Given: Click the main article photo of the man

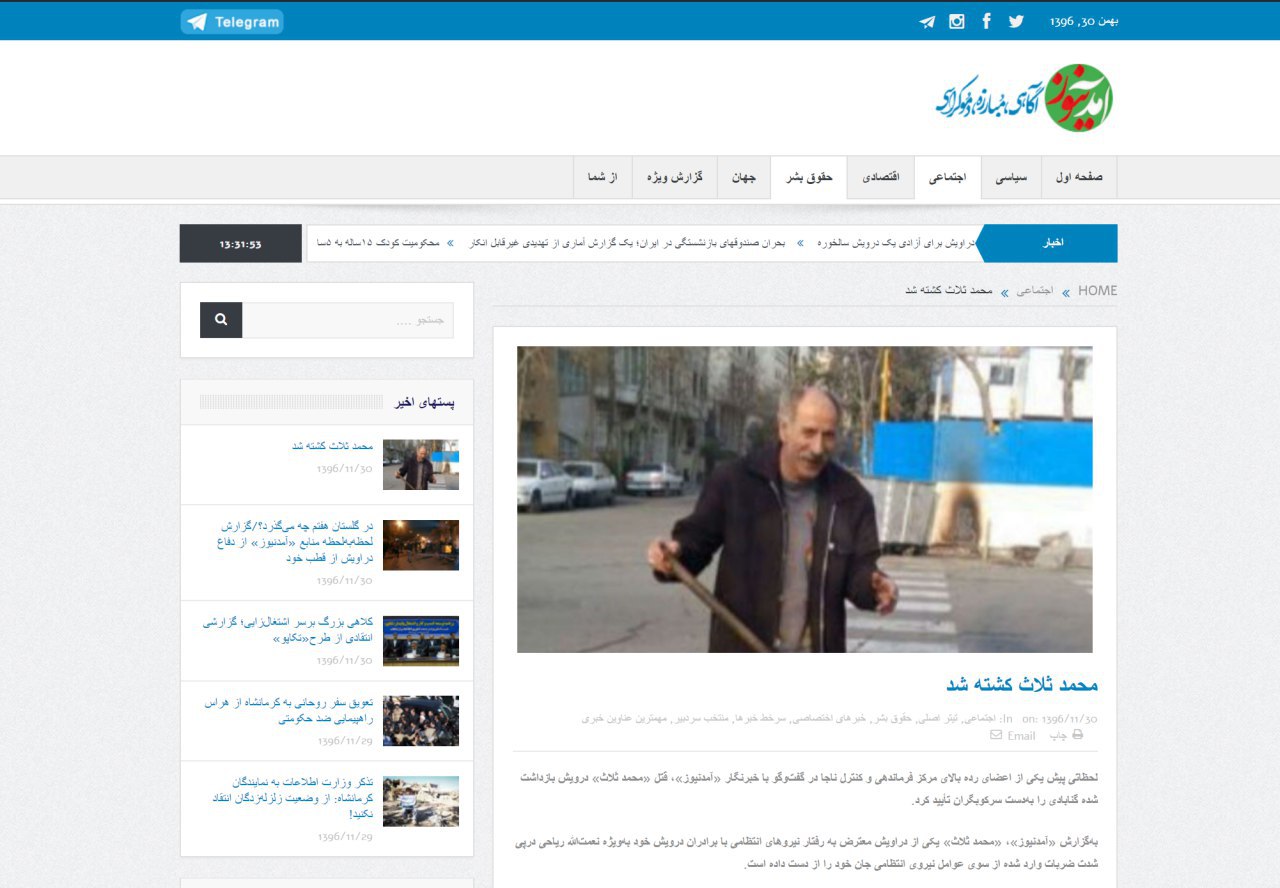Looking at the screenshot, I should point(804,499).
